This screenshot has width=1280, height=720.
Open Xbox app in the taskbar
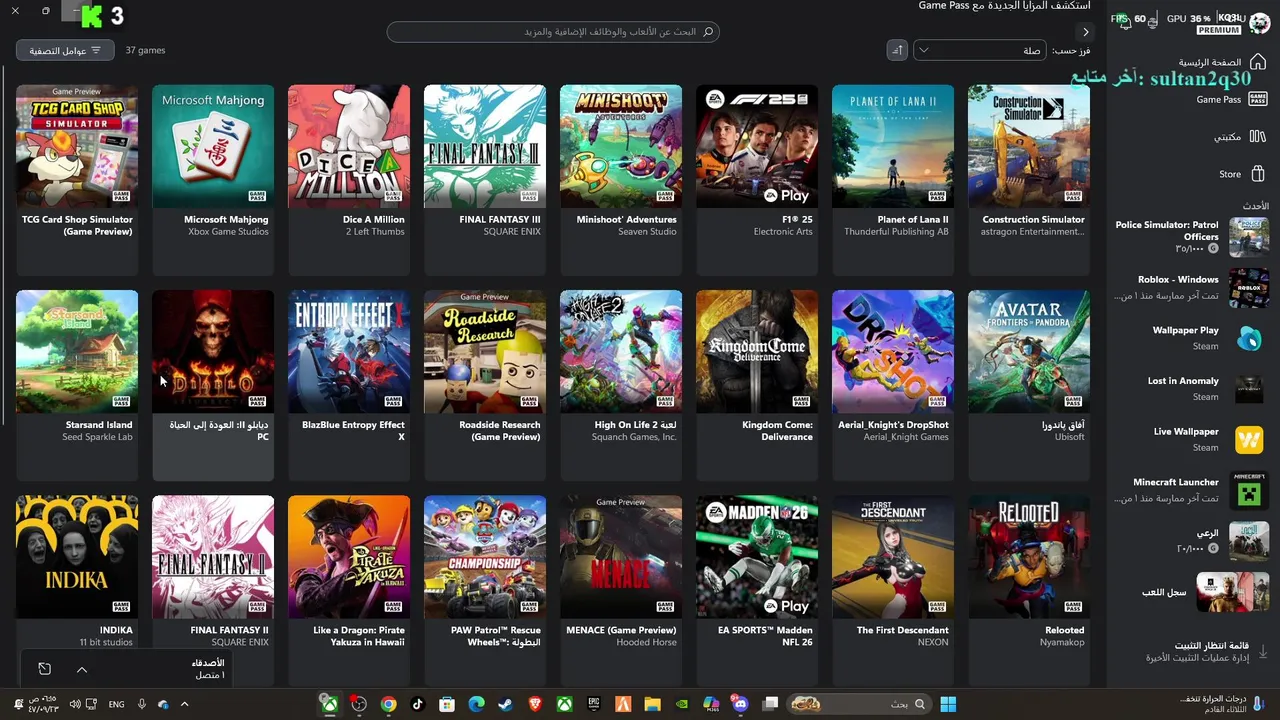329,704
